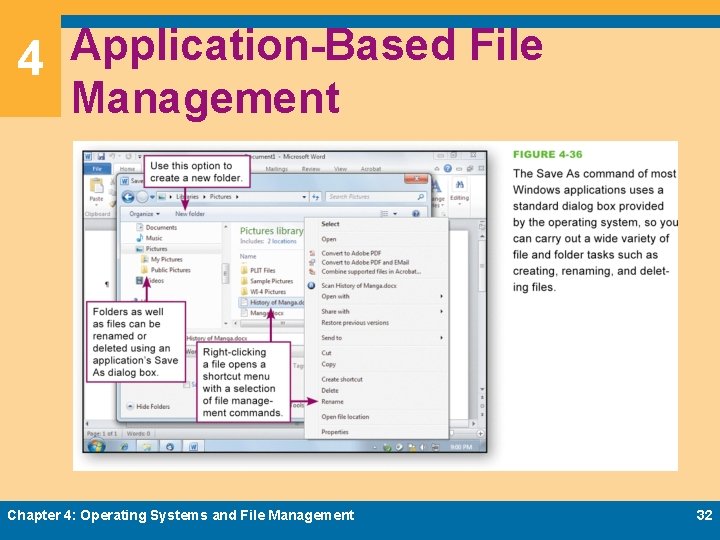Open the help icon in the Save As toolbar
The image size is (720, 540).
[x=416, y=214]
